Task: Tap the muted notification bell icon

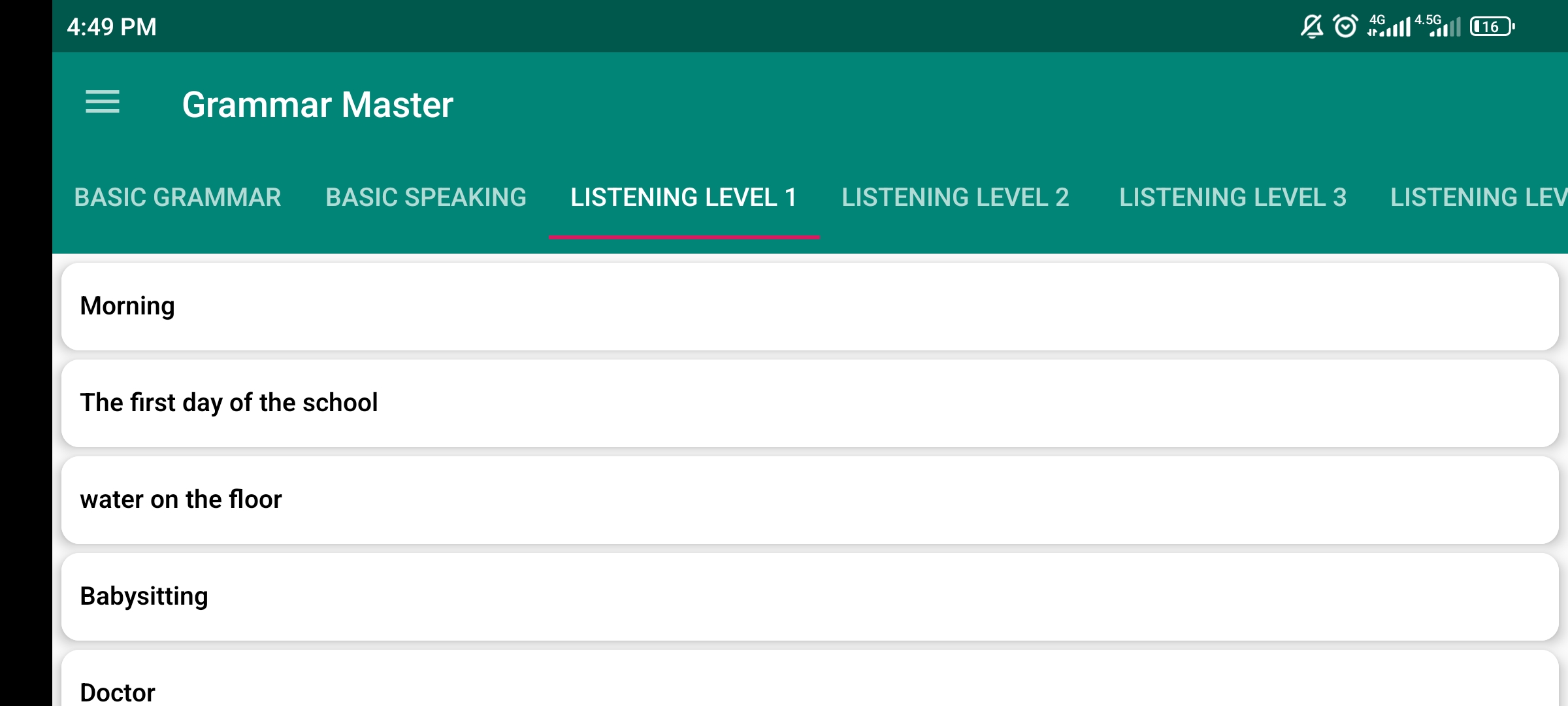Action: click(x=1311, y=27)
